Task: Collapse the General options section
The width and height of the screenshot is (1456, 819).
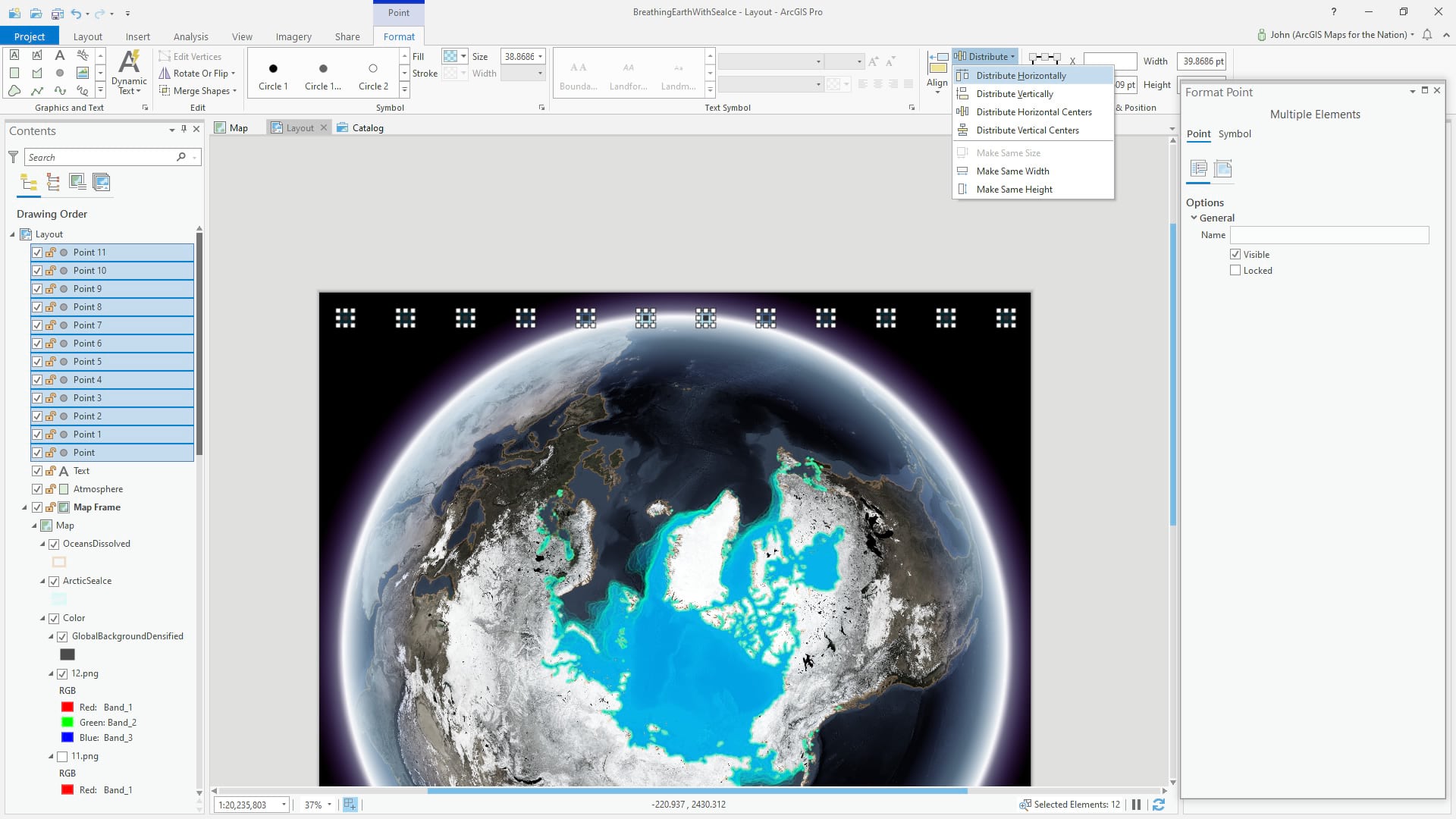Action: [x=1194, y=218]
